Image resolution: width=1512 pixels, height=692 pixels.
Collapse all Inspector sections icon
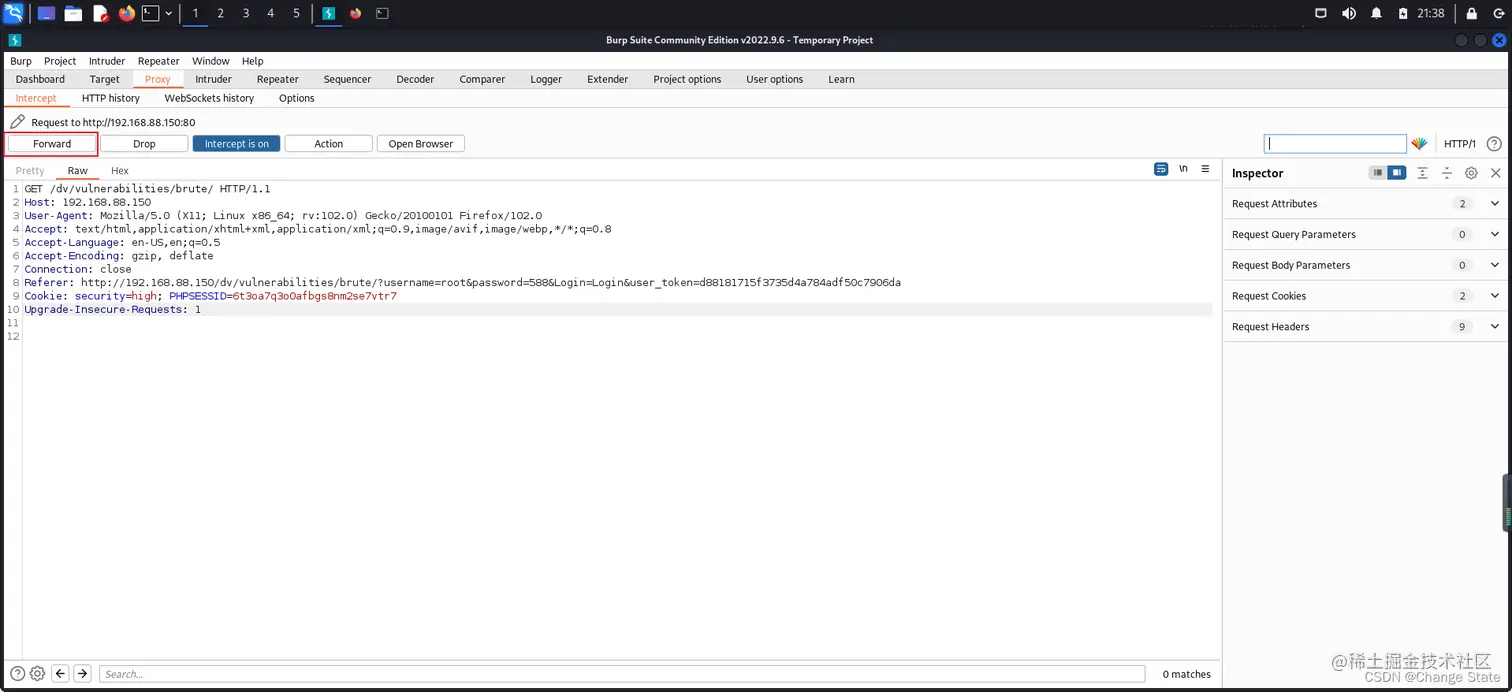point(1447,173)
